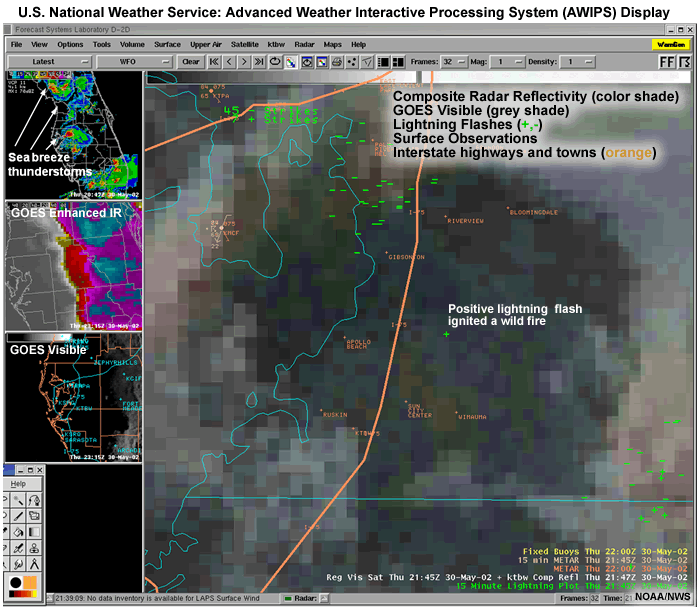Click the small icon after Radar label
Viewport: 700px width, 610px height.
click(324, 598)
